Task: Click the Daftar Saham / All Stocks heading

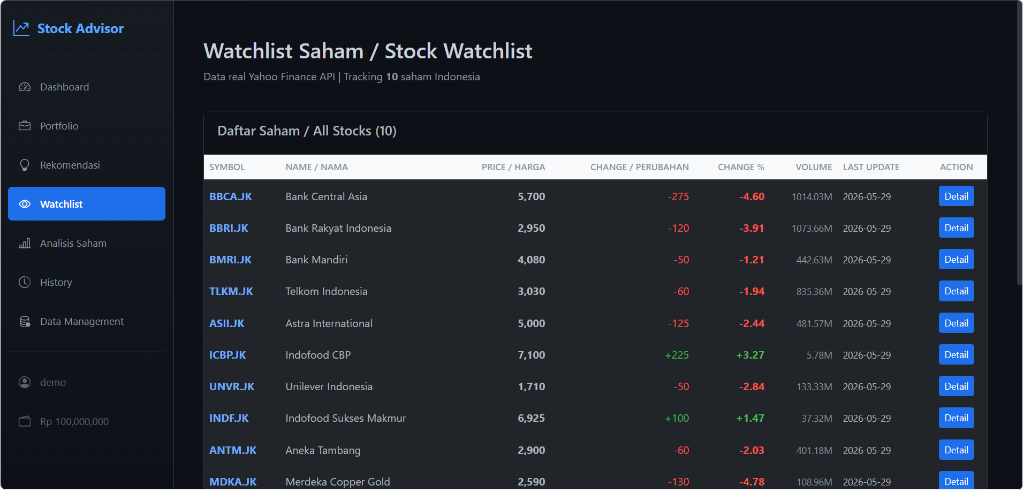Action: (307, 131)
